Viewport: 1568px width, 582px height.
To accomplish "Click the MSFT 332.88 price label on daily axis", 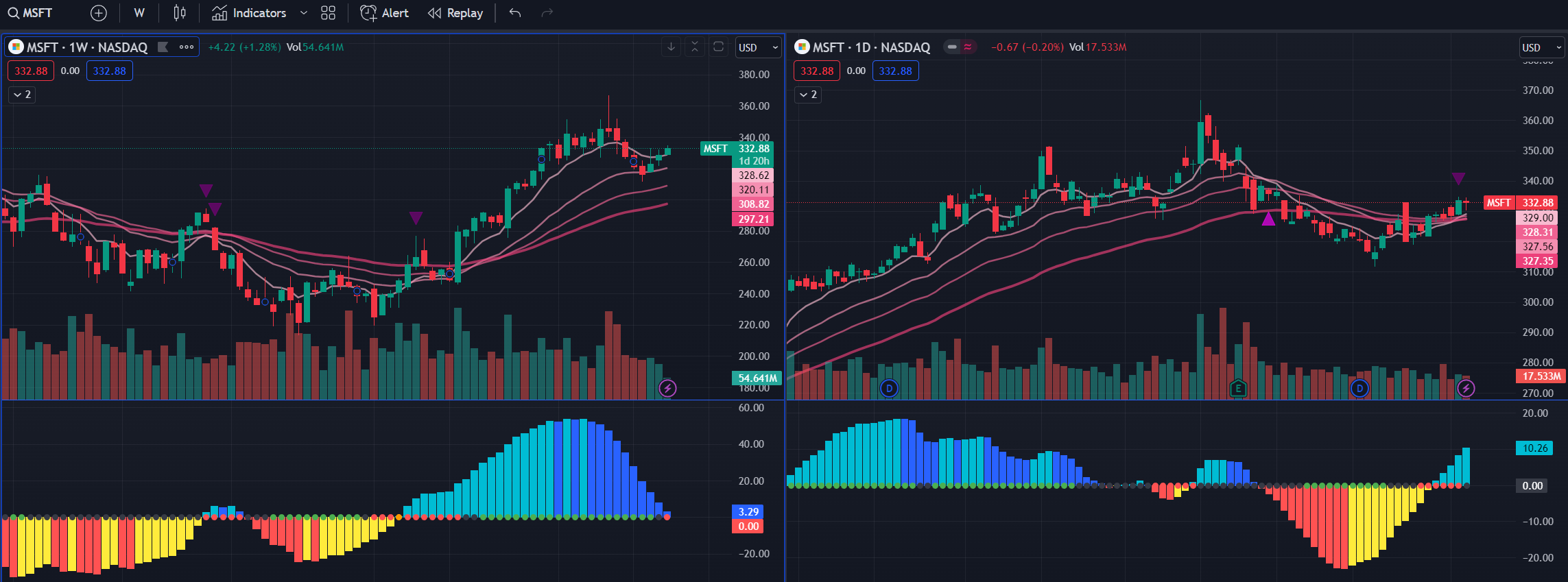I will [1520, 203].
